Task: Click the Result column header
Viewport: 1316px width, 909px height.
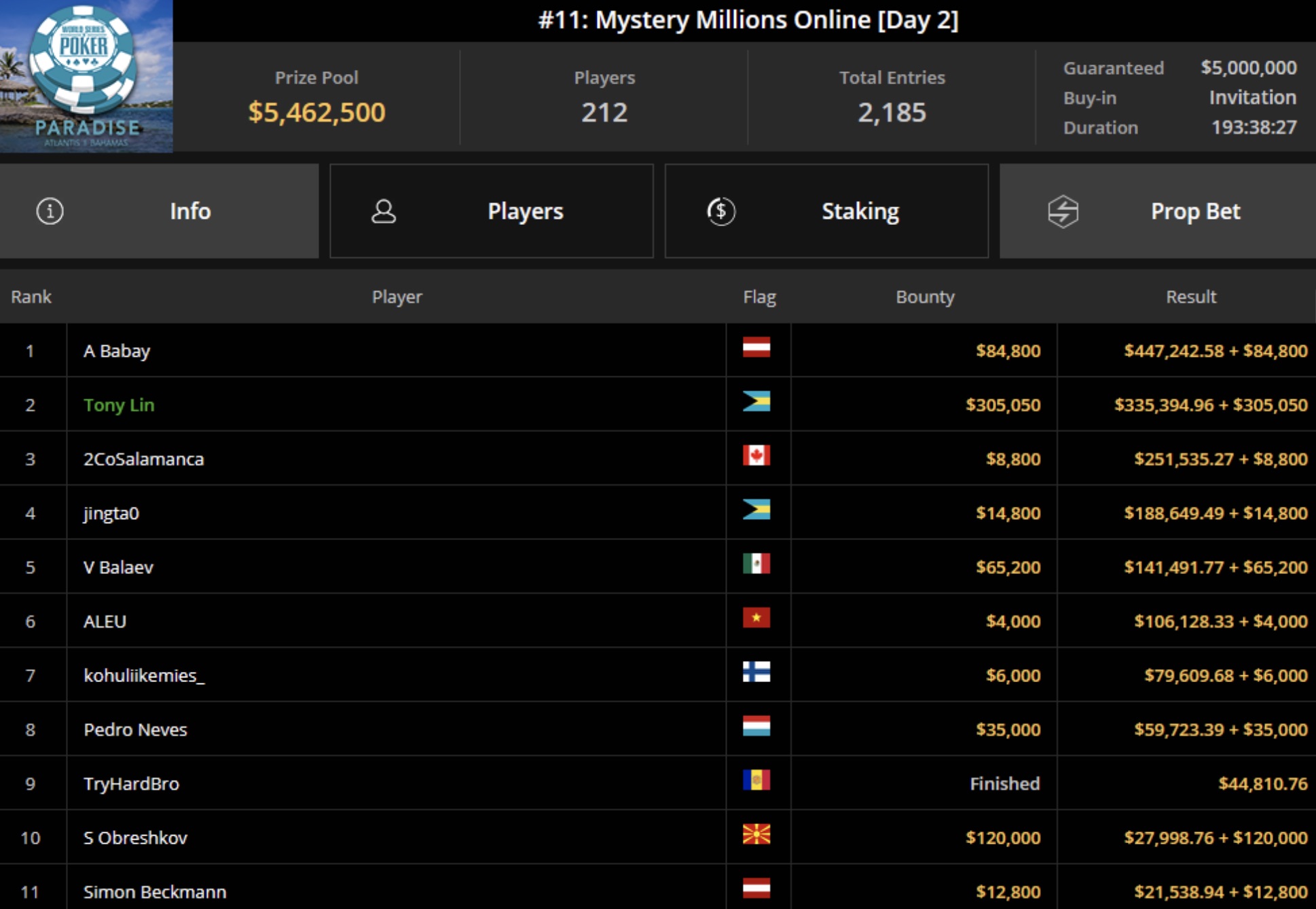Action: (1190, 297)
